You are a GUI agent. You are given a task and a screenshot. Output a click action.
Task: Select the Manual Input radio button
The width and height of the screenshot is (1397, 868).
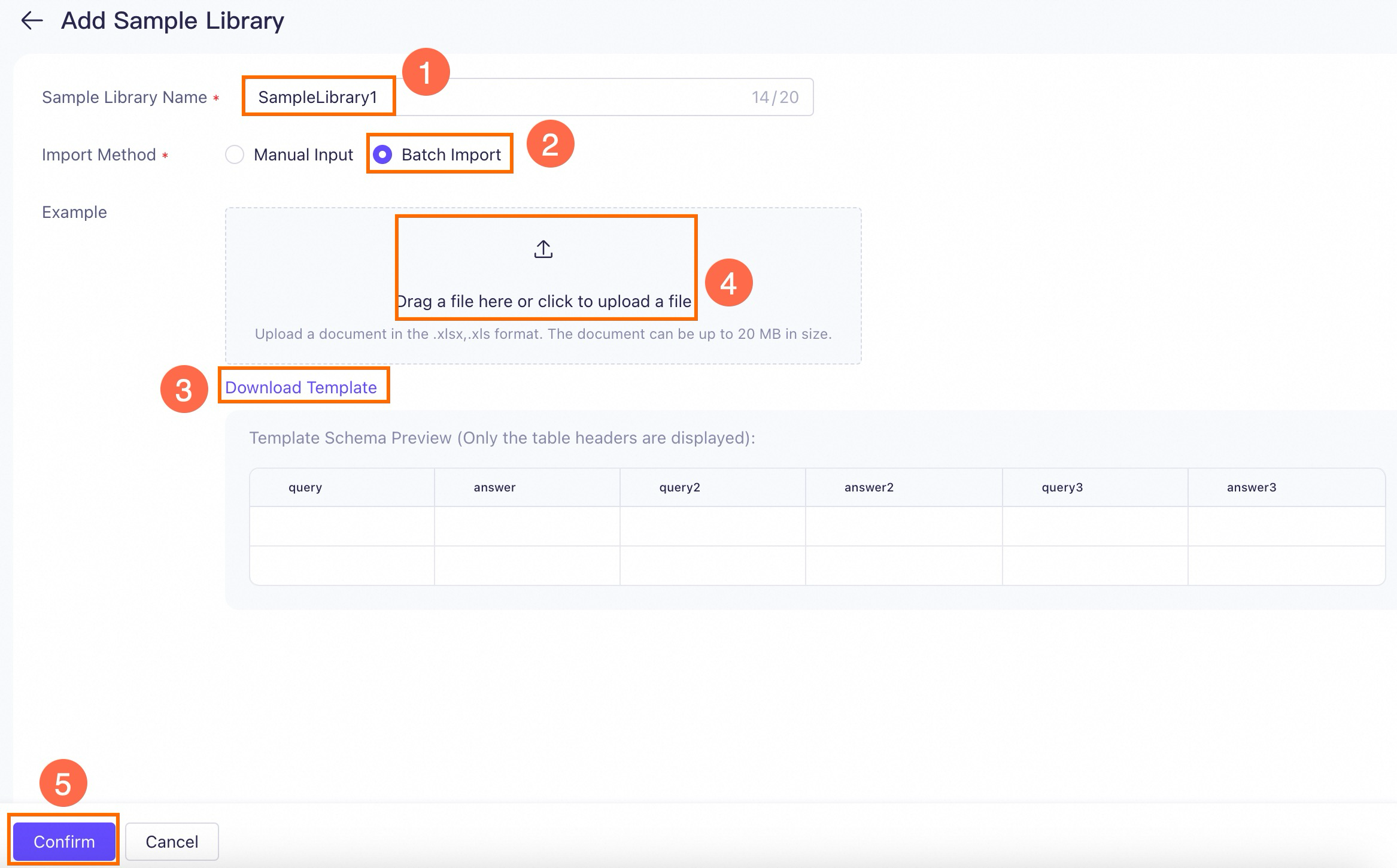tap(235, 154)
